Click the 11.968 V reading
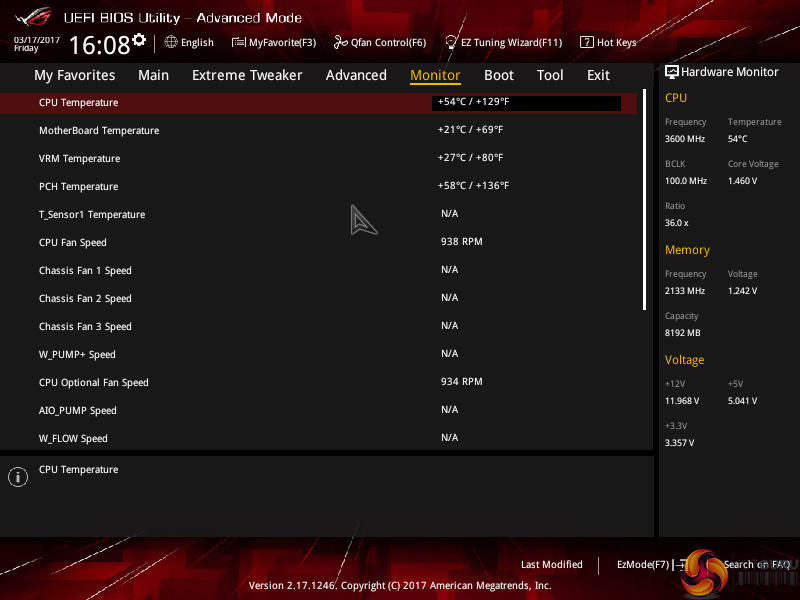This screenshot has width=800, height=600. [x=682, y=401]
